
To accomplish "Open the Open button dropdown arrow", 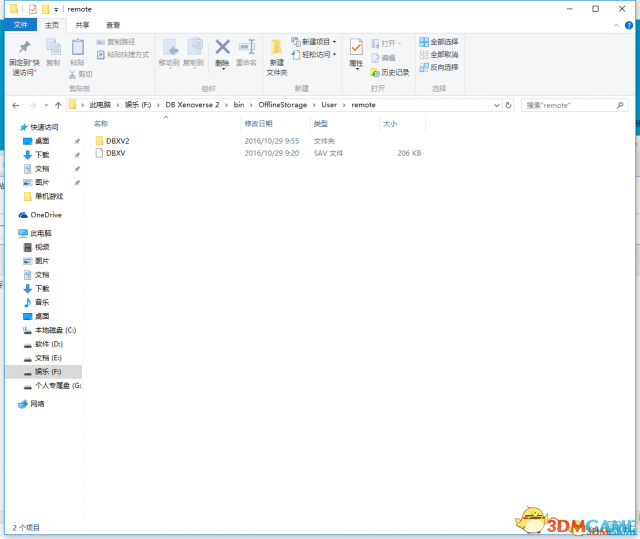I will tap(400, 44).
